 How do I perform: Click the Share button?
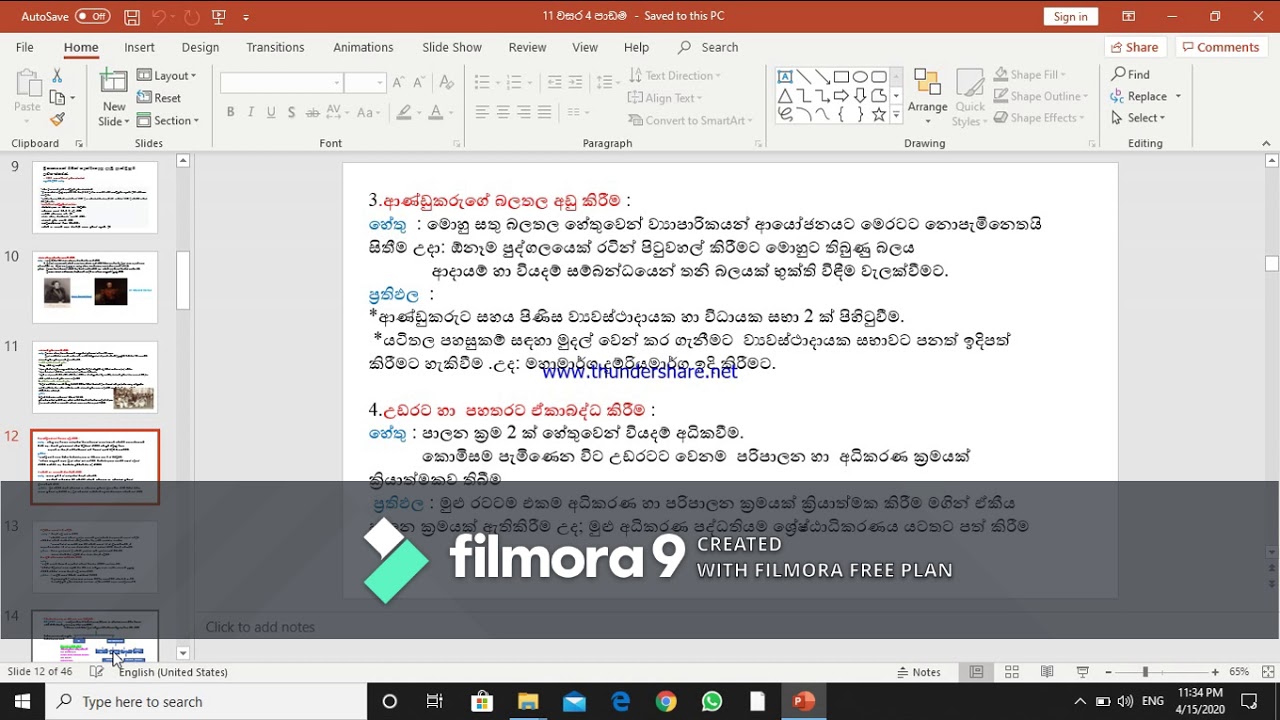tap(1134, 47)
